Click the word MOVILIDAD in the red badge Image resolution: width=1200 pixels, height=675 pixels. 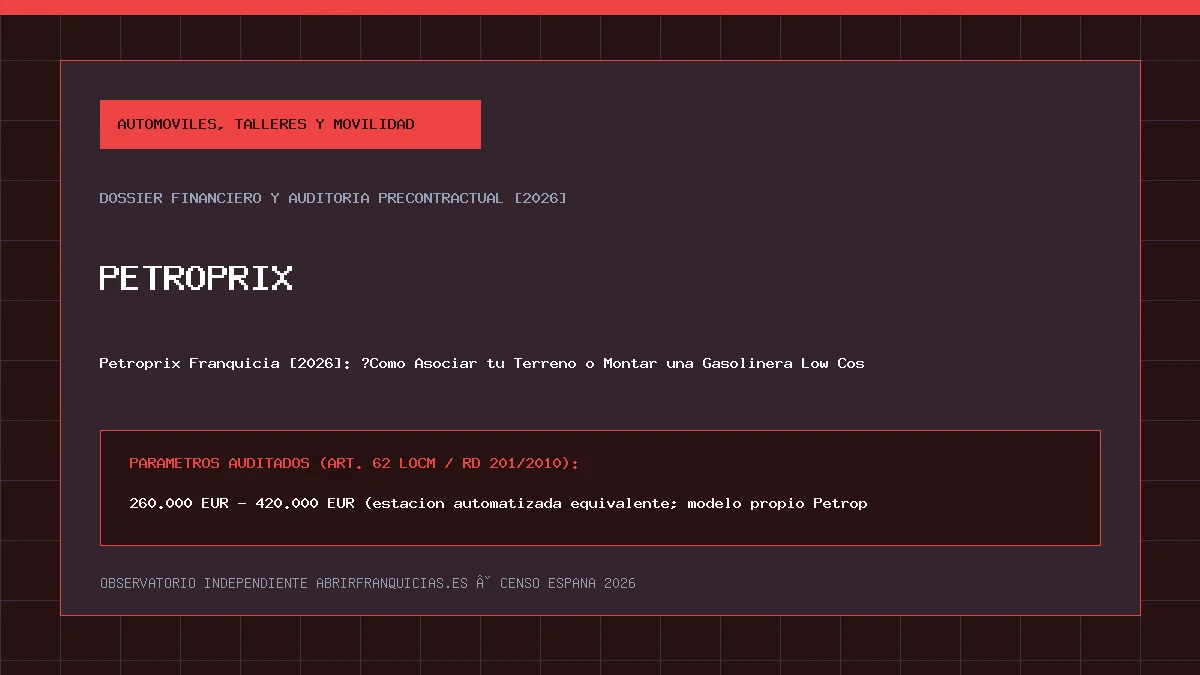coord(373,124)
